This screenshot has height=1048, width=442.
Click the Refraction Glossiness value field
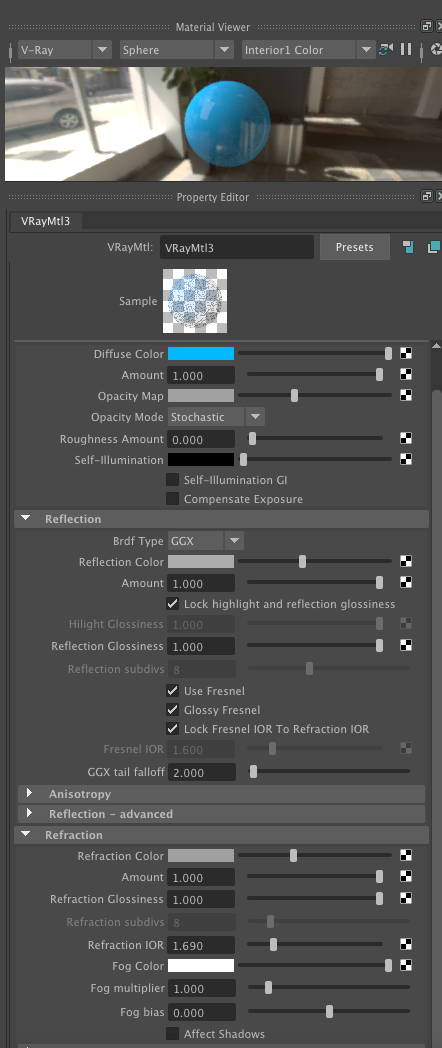coord(201,899)
